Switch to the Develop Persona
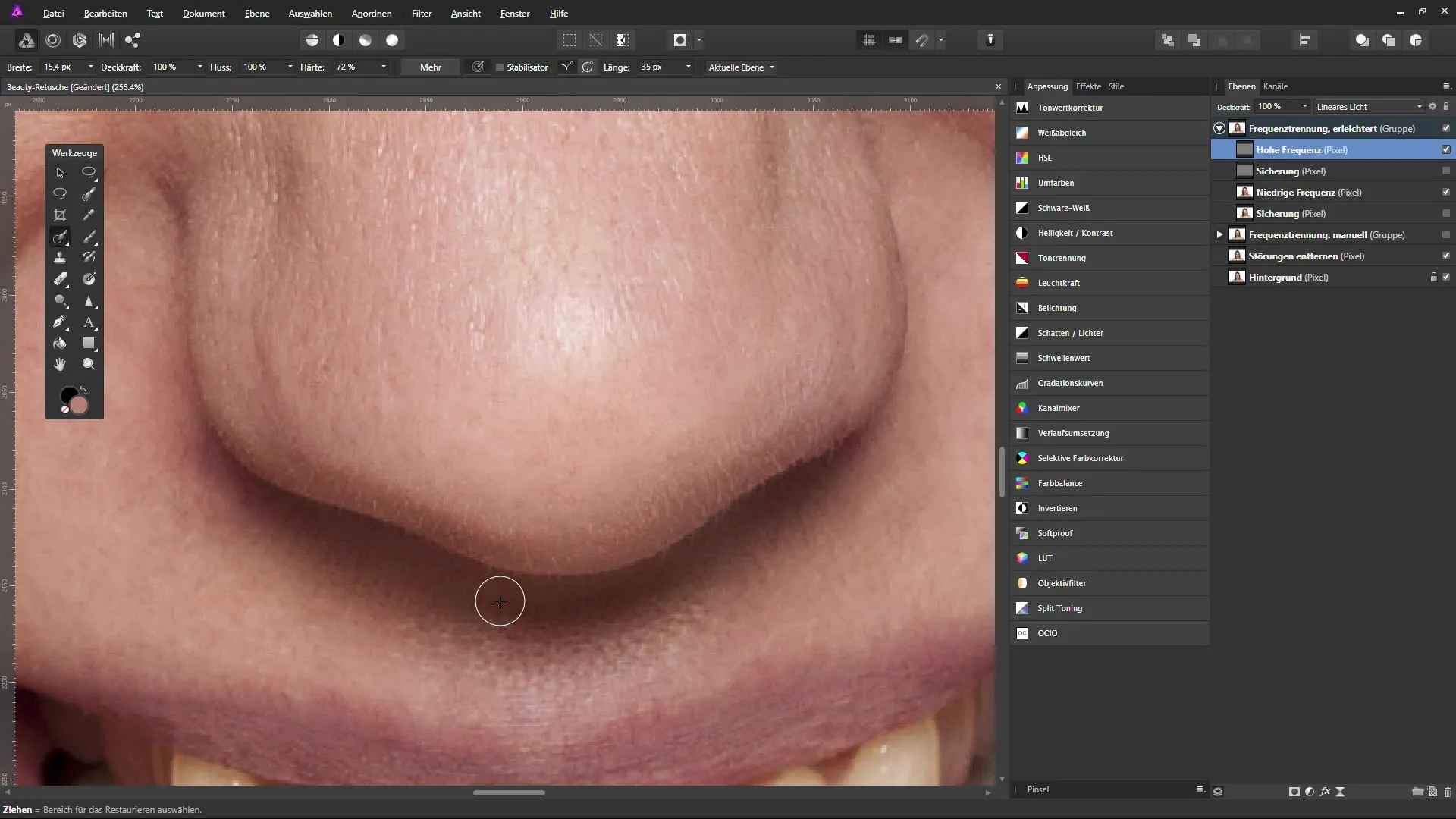The width and height of the screenshot is (1456, 819). tap(80, 40)
